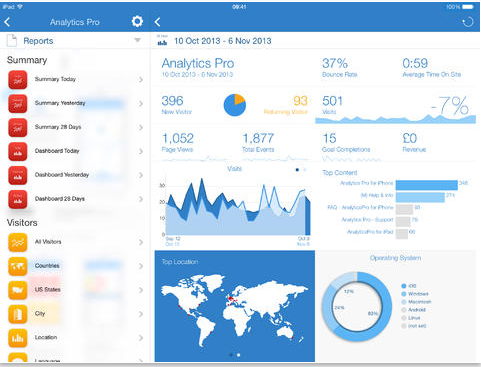This screenshot has height=367, width=481.
Task: Click the Reports document icon
Action: 12,41
